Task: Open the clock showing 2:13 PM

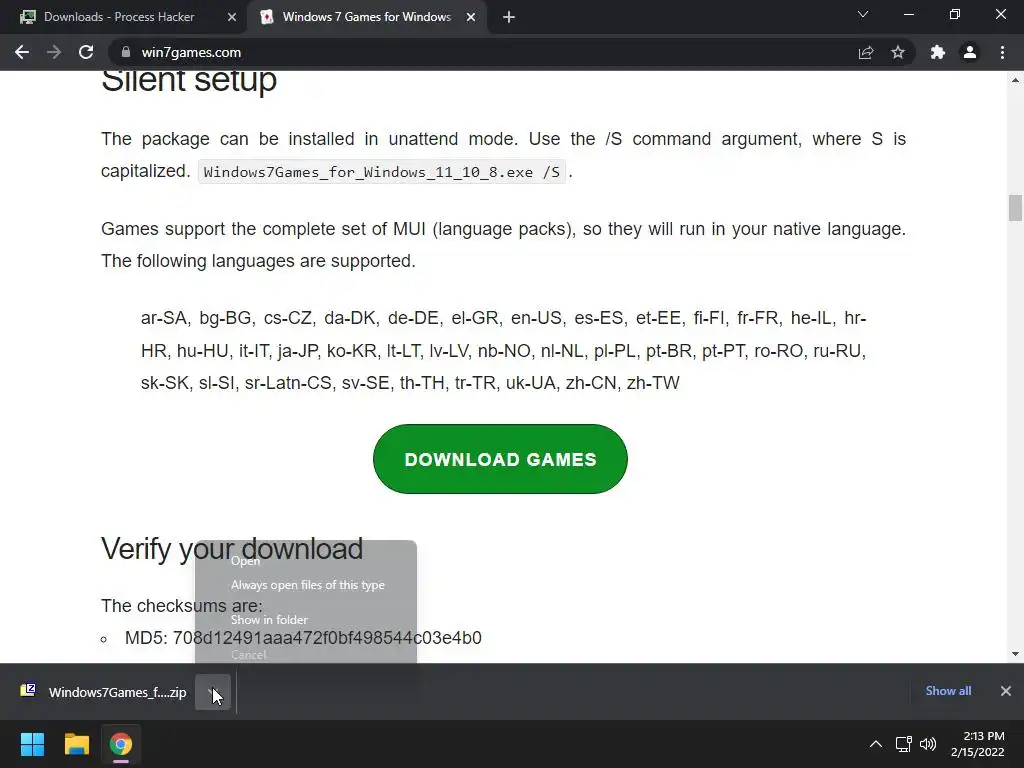Action: (x=978, y=744)
